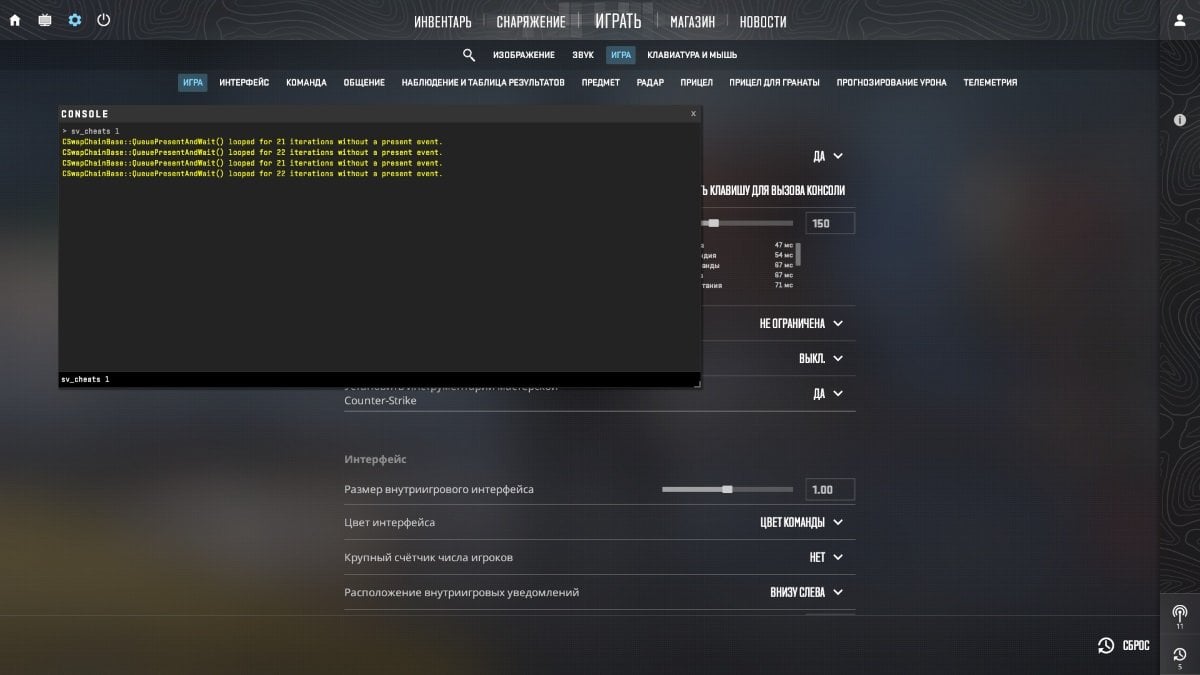Click the 1.00 interface size field
This screenshot has width=1200, height=675.
(830, 489)
